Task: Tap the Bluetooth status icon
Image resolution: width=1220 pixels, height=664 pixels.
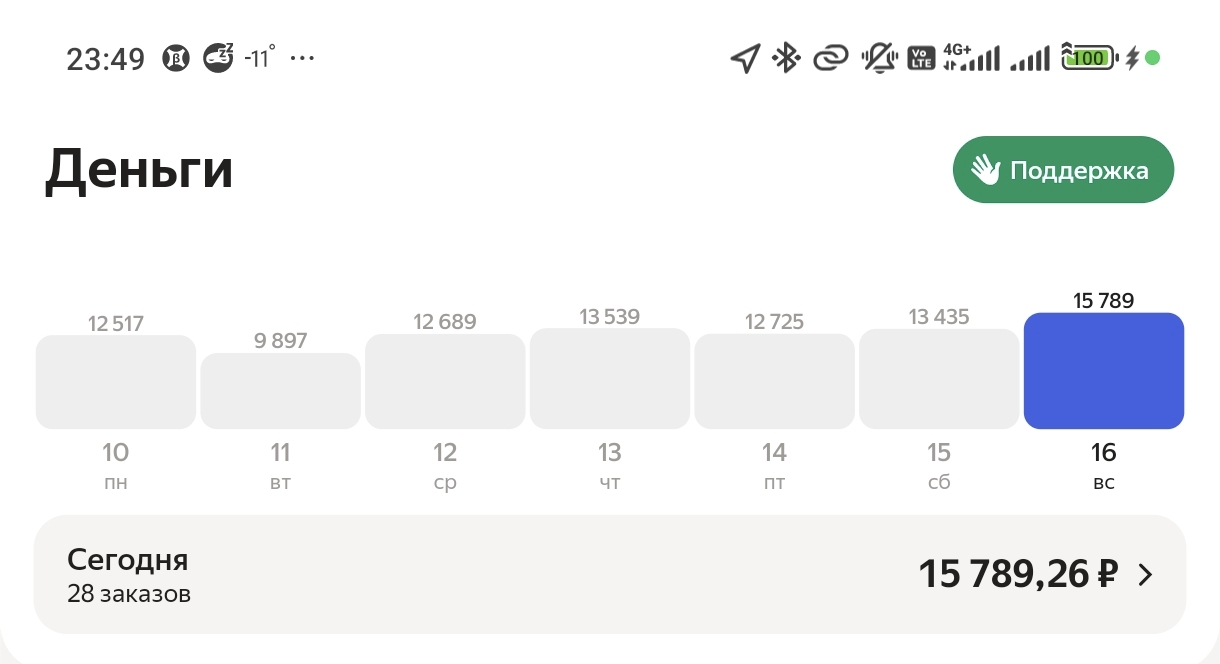Action: point(787,58)
